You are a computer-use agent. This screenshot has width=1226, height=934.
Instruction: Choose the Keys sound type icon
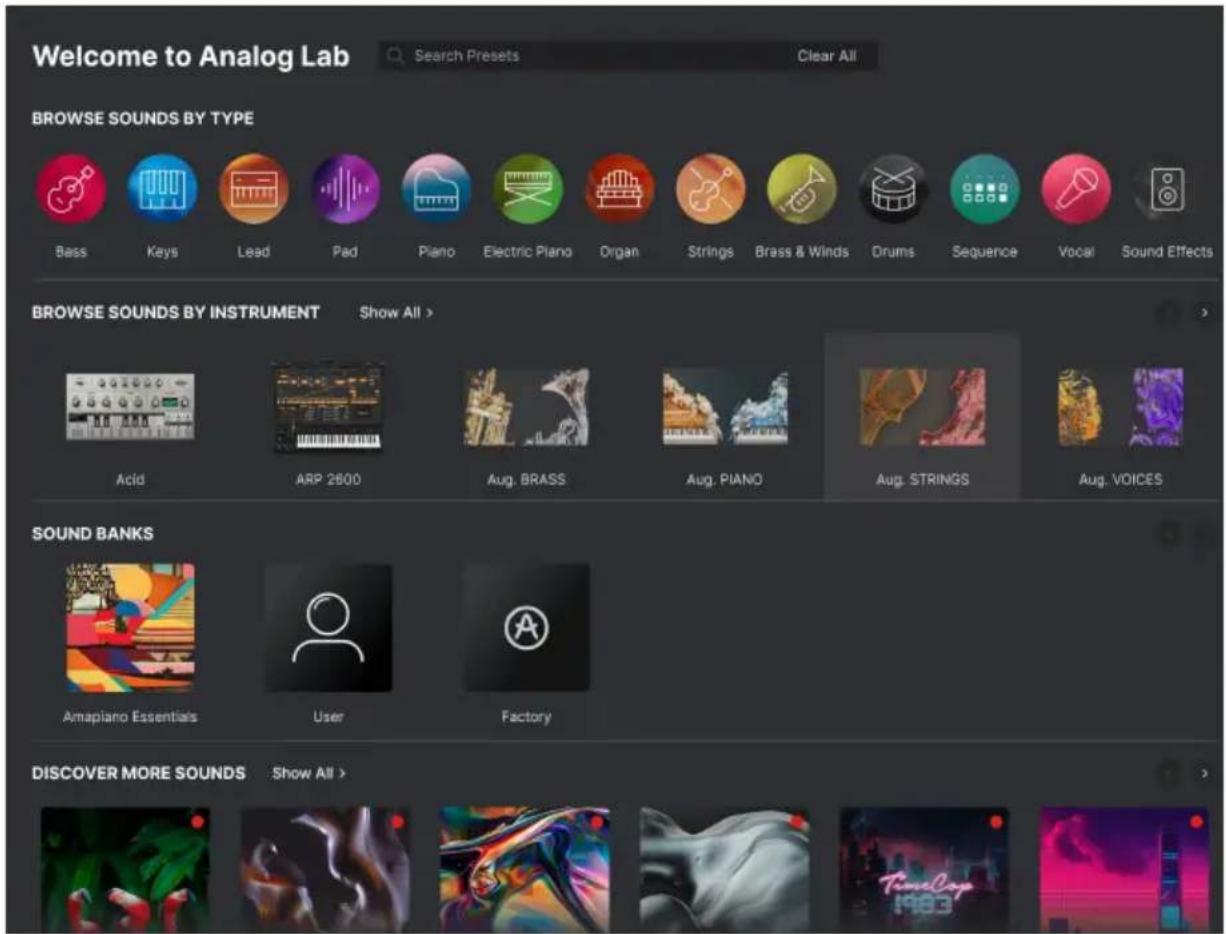[x=162, y=189]
